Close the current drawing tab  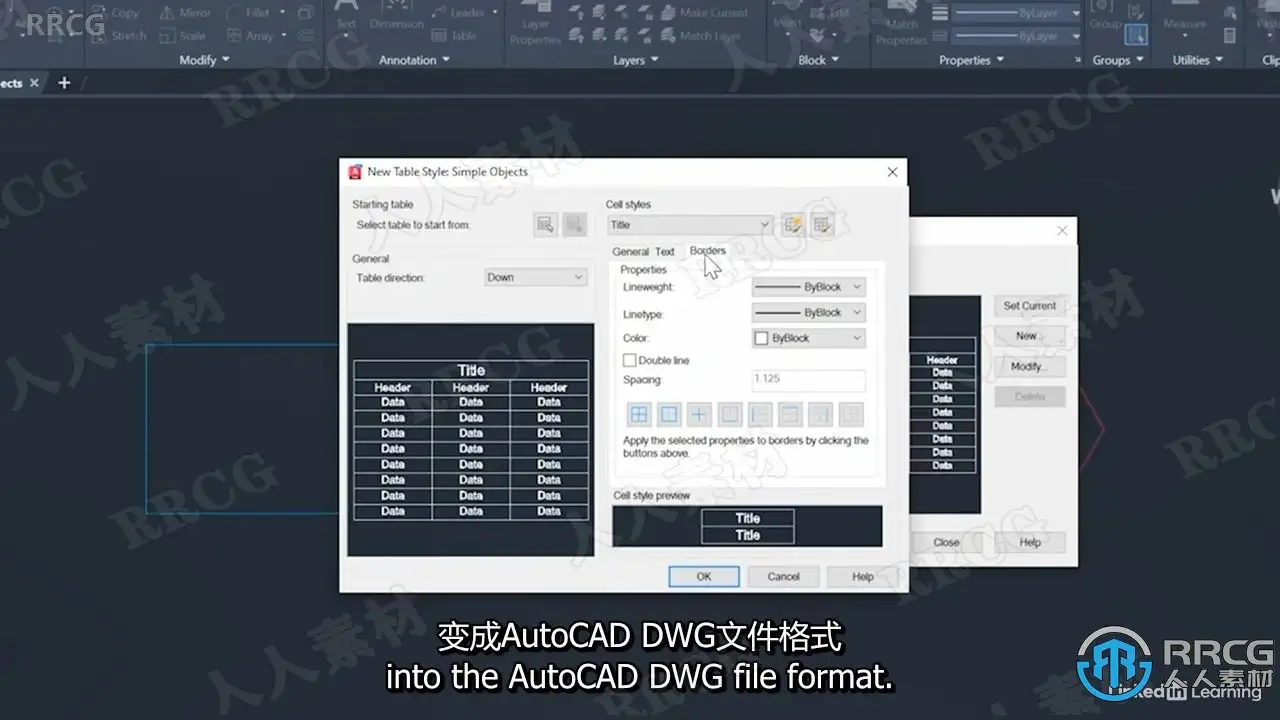coord(34,83)
